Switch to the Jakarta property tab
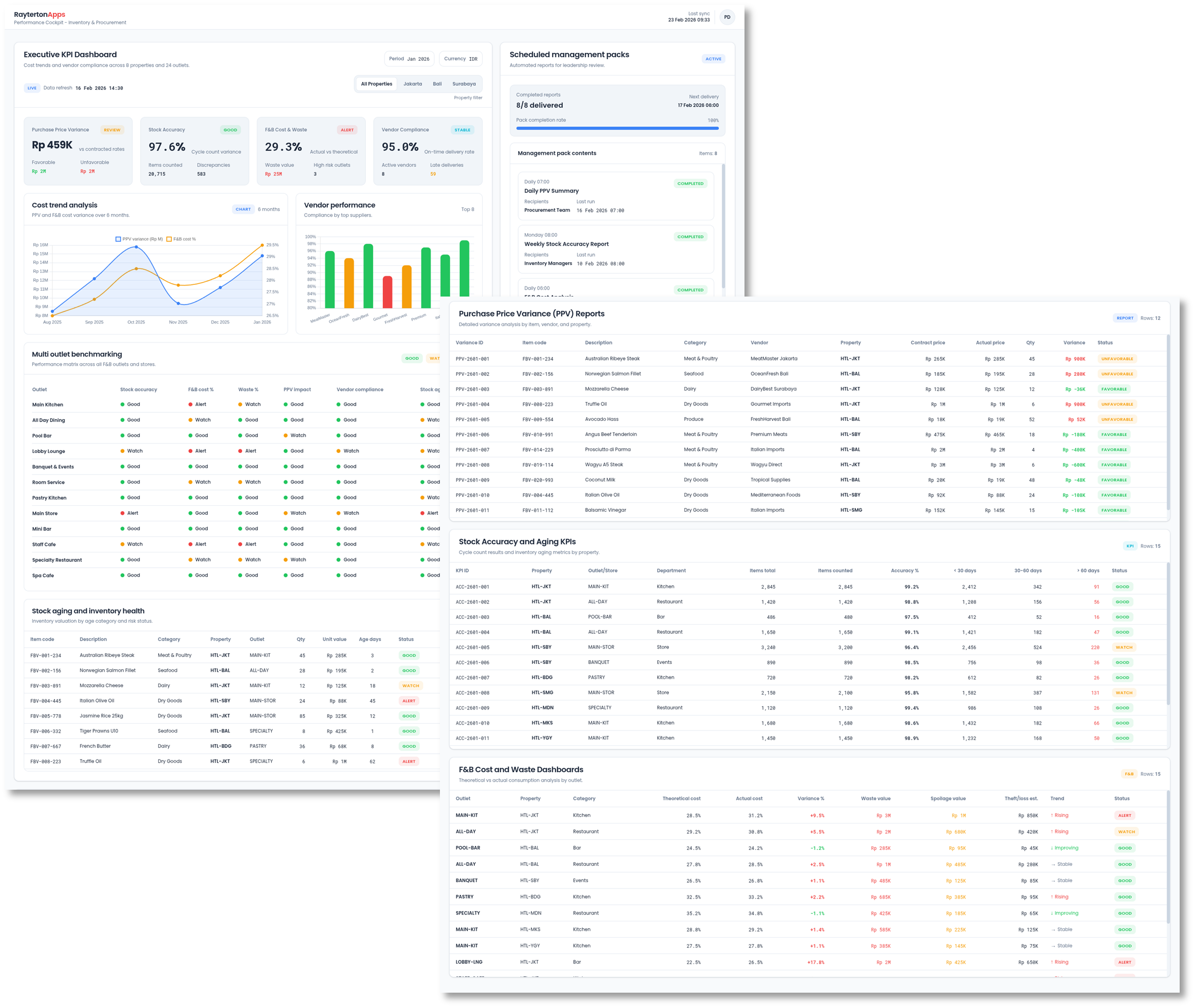 [412, 84]
